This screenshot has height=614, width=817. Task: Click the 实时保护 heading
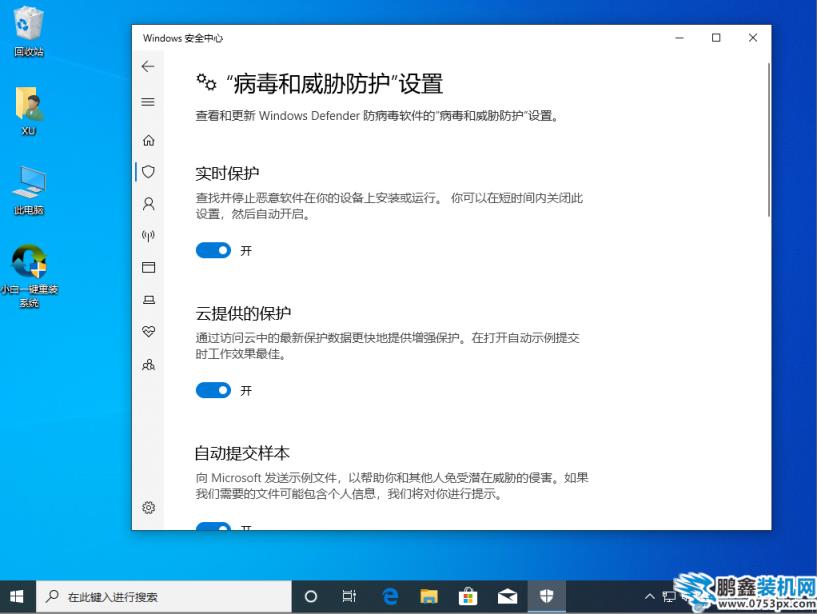click(227, 174)
